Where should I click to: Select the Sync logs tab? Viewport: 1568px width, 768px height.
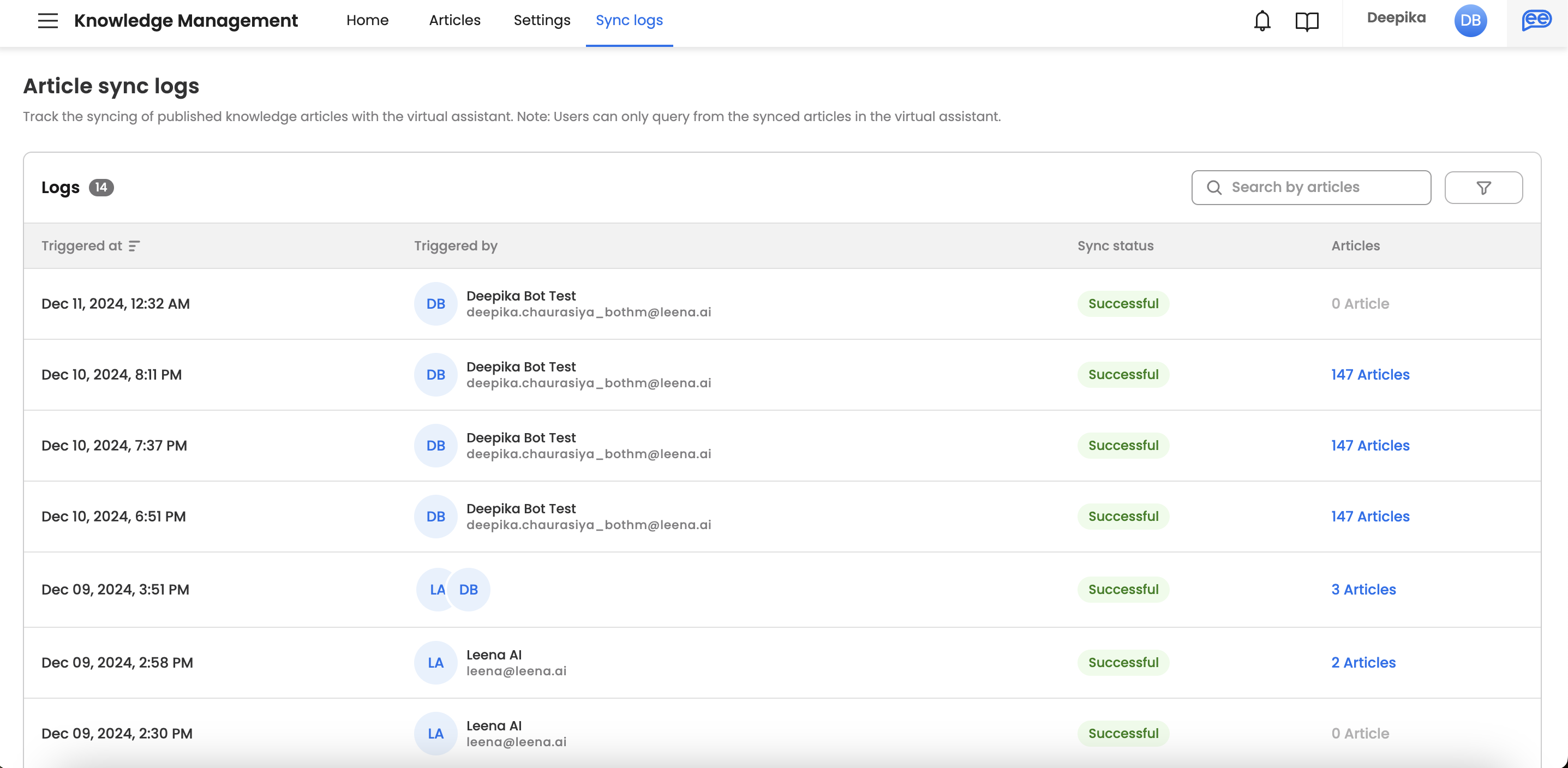point(629,21)
